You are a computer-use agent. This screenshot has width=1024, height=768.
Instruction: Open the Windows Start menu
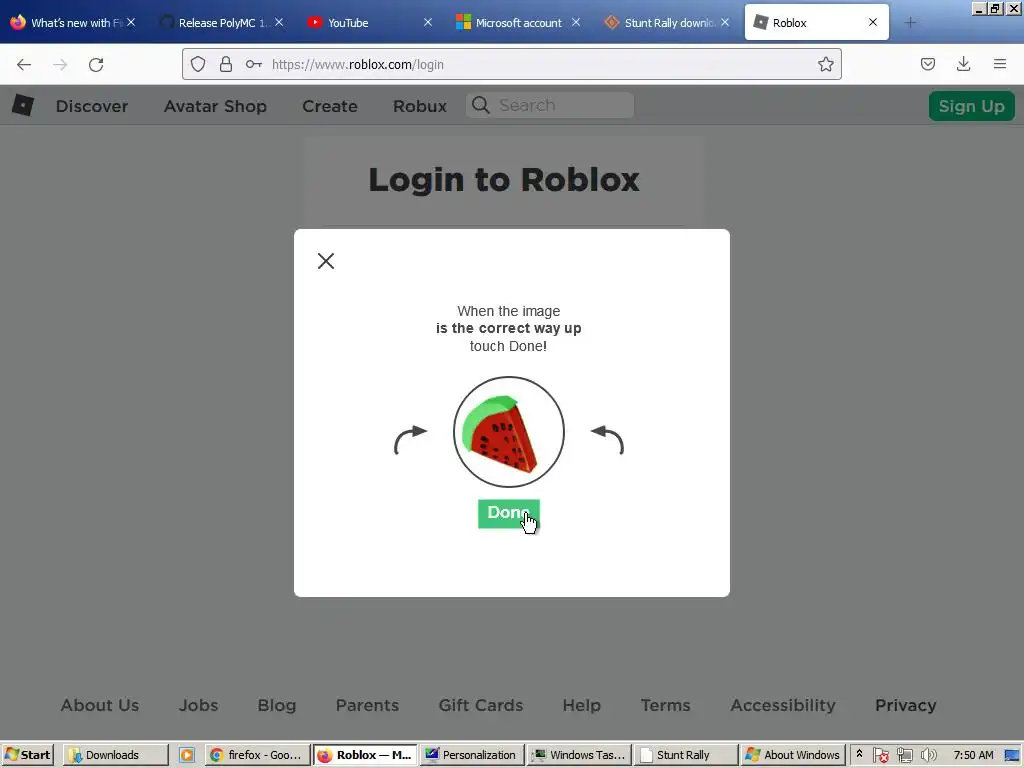point(27,755)
